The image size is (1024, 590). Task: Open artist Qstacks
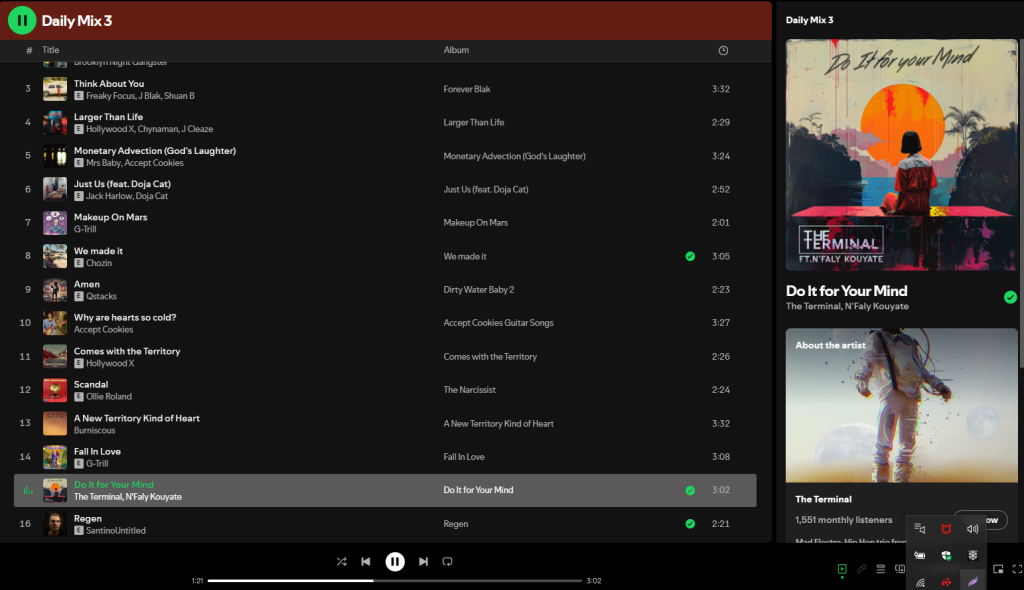click(x=101, y=296)
